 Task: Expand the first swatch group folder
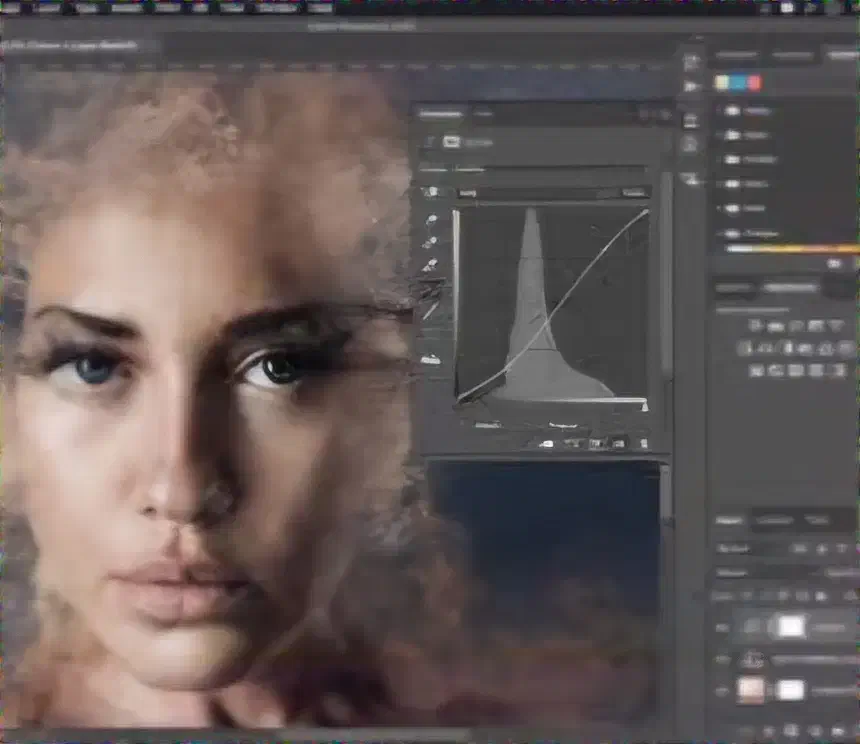[721, 111]
